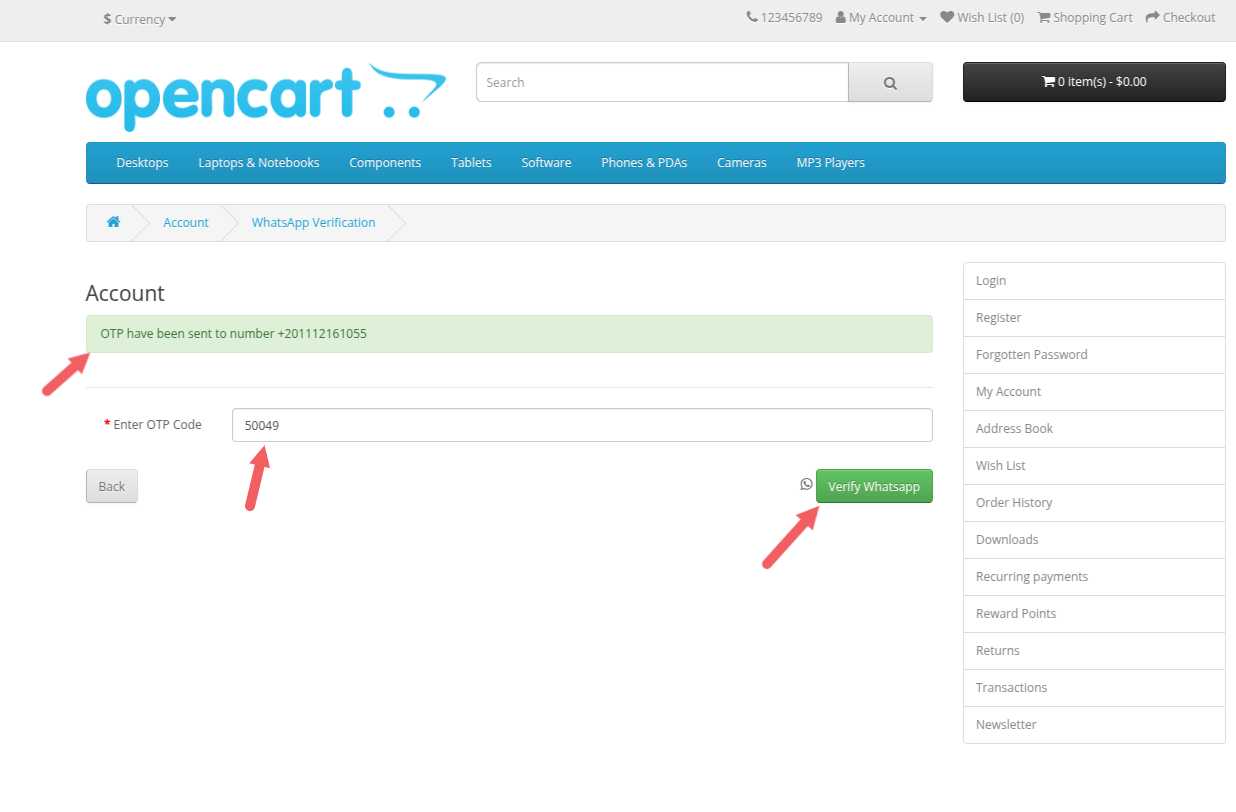The image size is (1236, 812).
Task: Select Cameras in navigation bar
Action: tap(742, 162)
